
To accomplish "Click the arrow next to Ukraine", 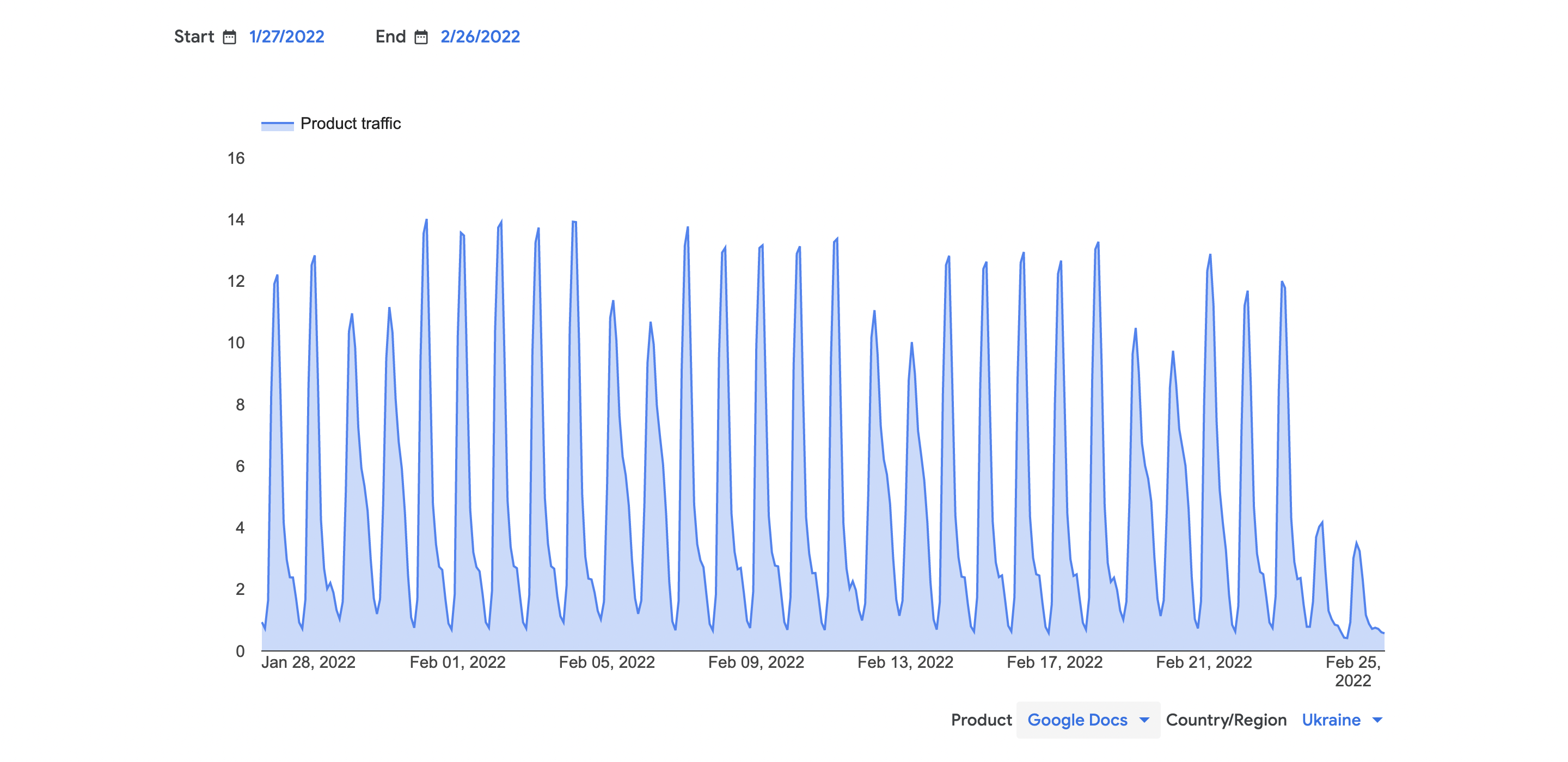I will pos(1377,720).
